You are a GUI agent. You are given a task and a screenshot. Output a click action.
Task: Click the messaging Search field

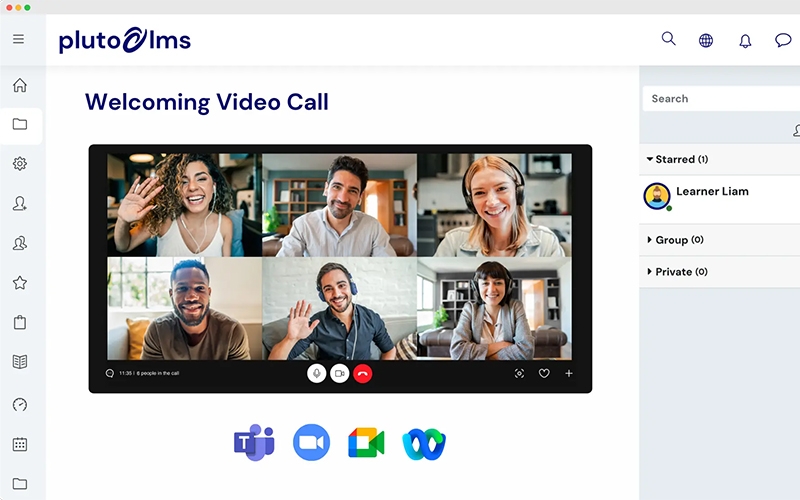[x=721, y=98]
